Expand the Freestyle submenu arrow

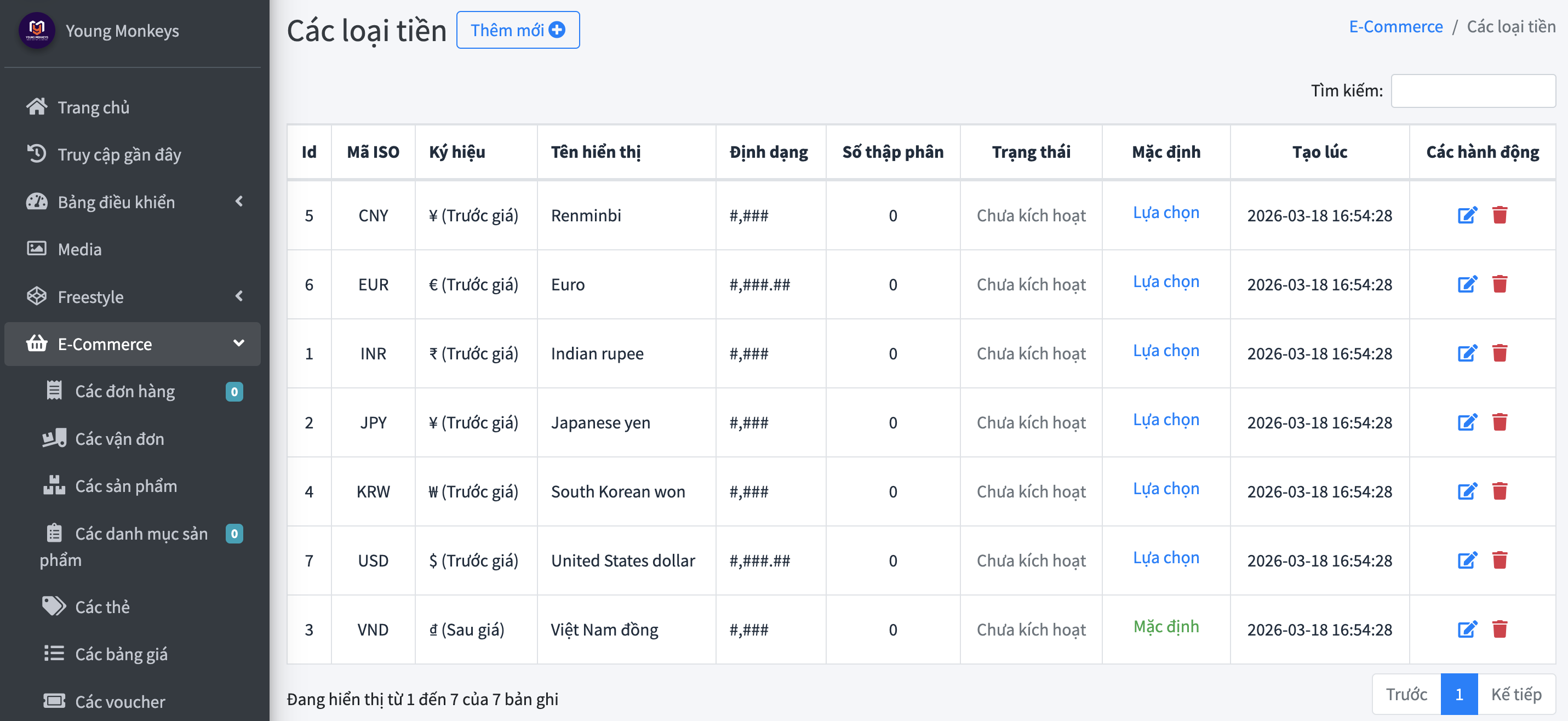pyautogui.click(x=239, y=296)
